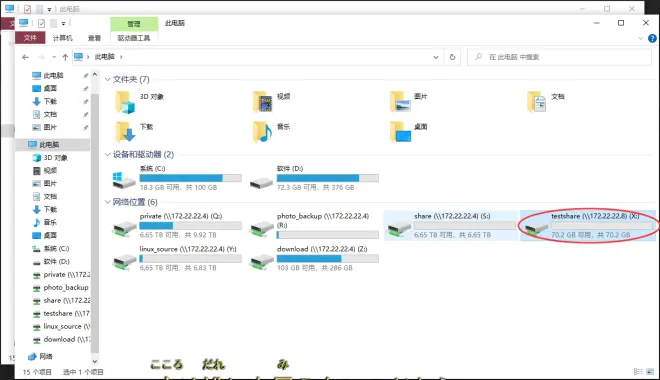Image resolution: width=660 pixels, height=380 pixels.
Task: Select the 系统 (C:) drive icon
Action: (x=124, y=180)
